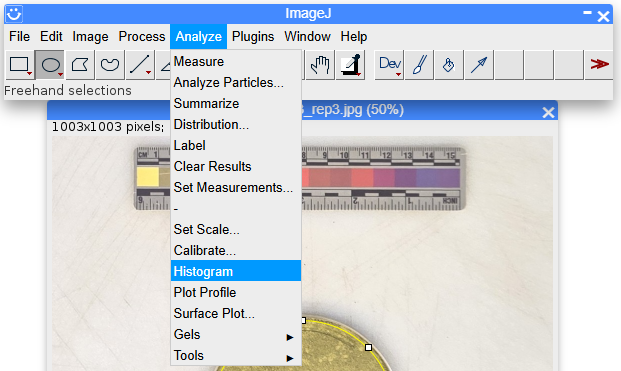The width and height of the screenshot is (621, 371).
Task: Choose the Polygon selection tool
Action: click(x=80, y=65)
